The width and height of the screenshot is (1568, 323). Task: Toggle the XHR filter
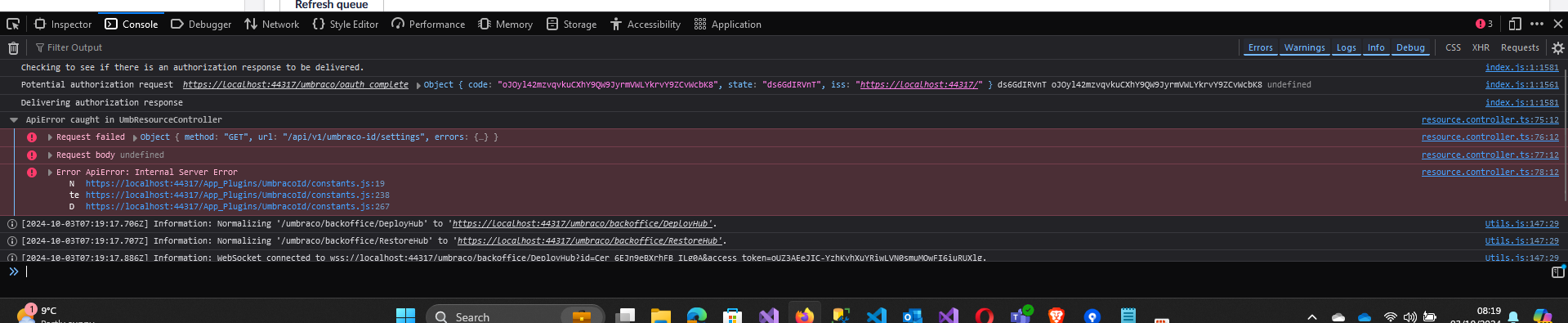click(x=1481, y=47)
